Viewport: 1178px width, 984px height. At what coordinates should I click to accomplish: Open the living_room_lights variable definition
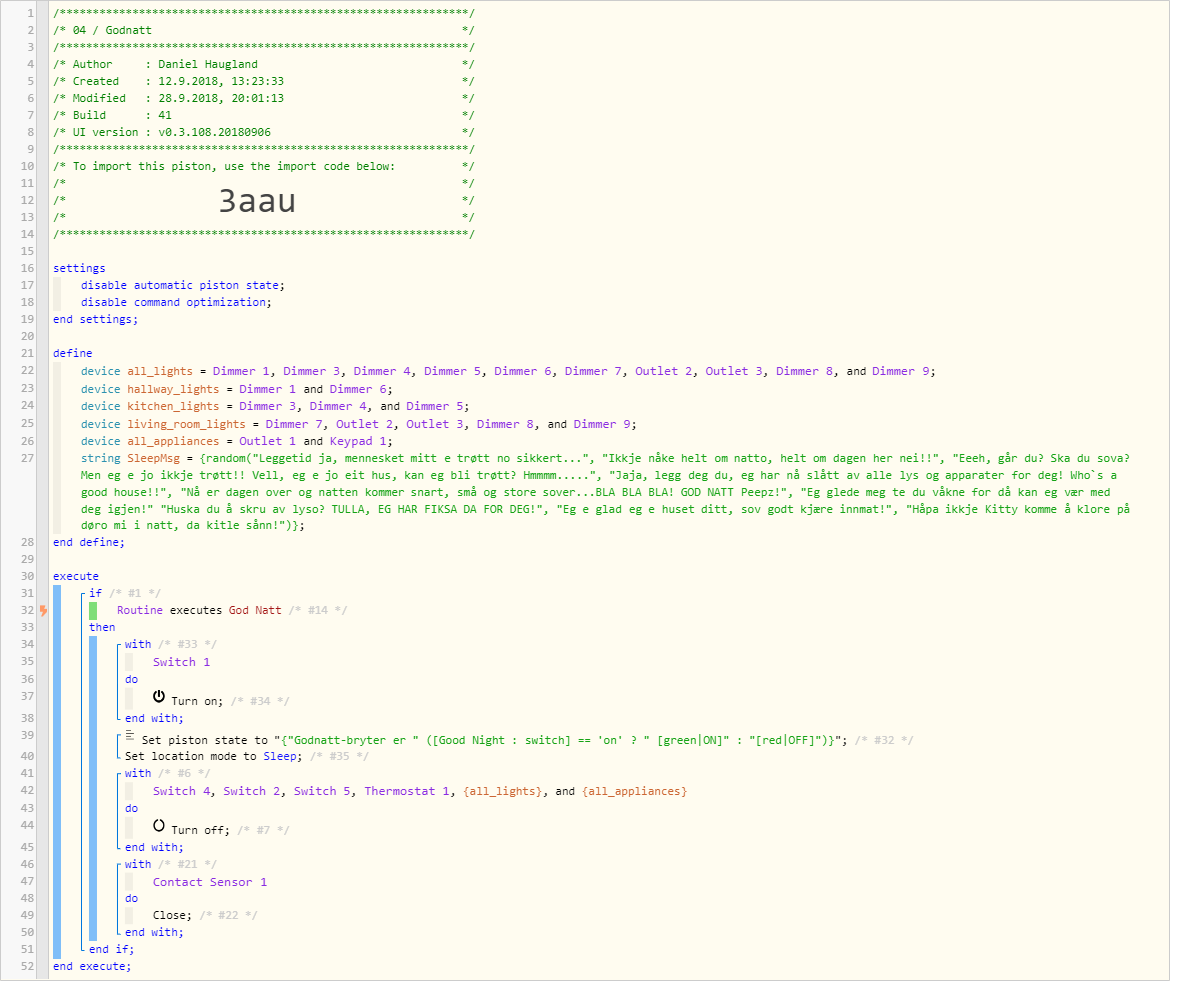tap(186, 426)
